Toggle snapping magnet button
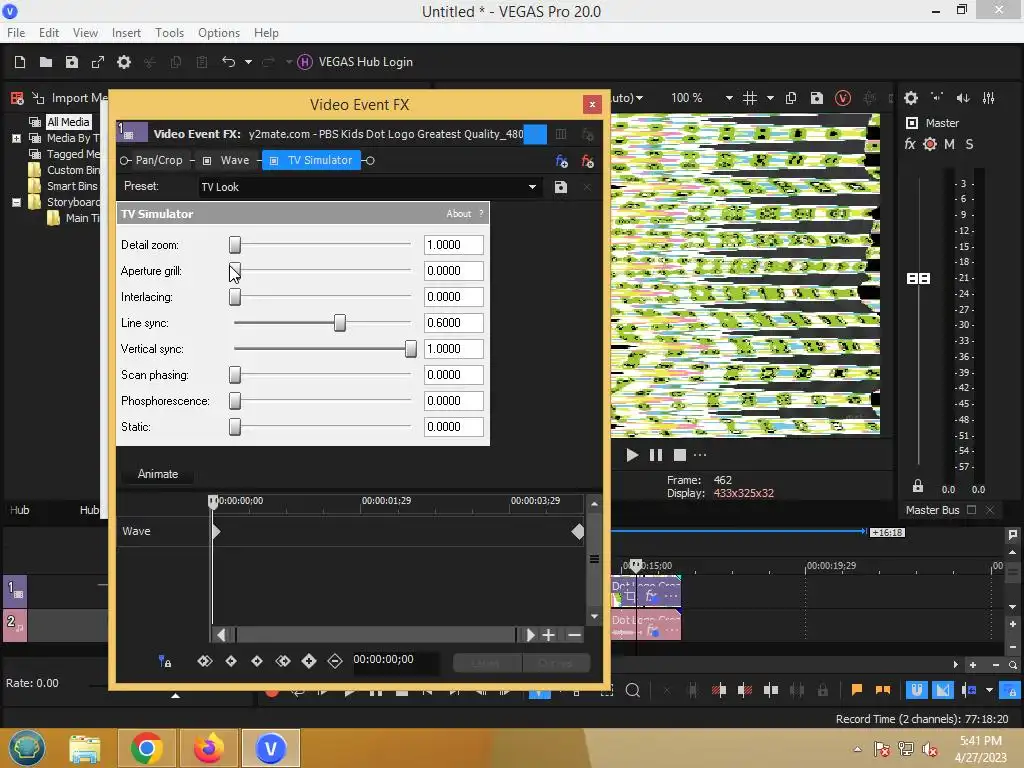This screenshot has height=768, width=1024. tap(917, 690)
